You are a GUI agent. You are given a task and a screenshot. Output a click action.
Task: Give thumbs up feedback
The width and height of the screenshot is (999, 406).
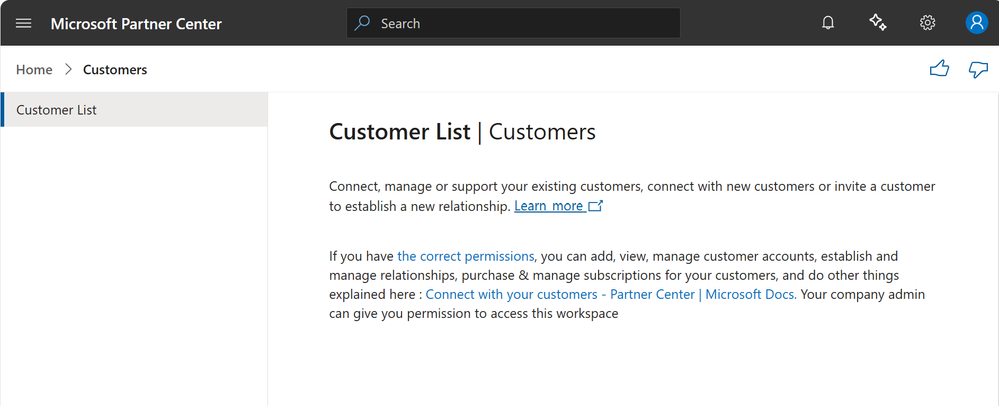(x=939, y=69)
